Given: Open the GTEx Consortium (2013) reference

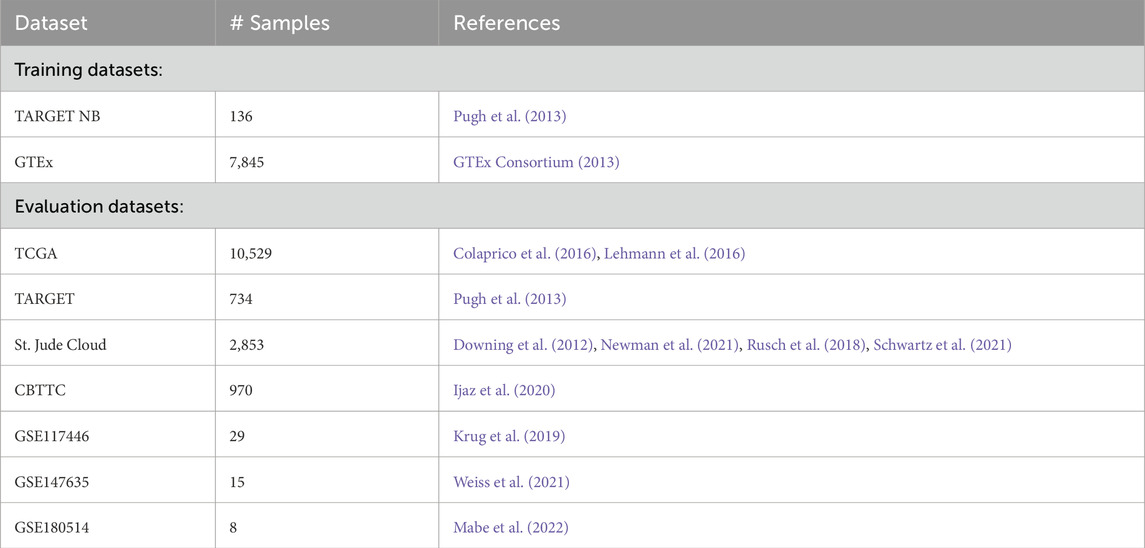Looking at the screenshot, I should (x=536, y=161).
